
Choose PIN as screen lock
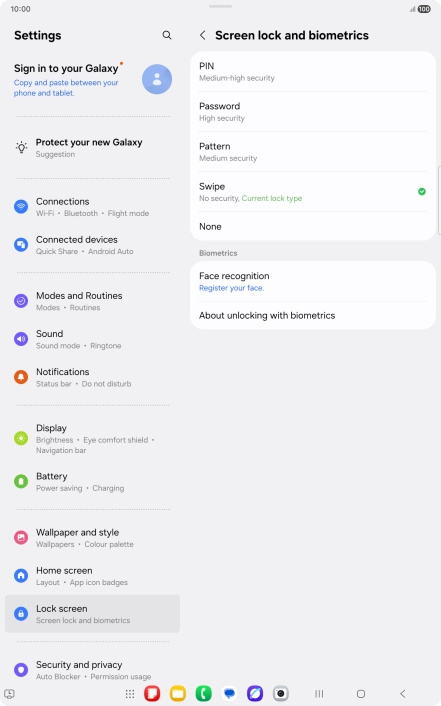313,72
